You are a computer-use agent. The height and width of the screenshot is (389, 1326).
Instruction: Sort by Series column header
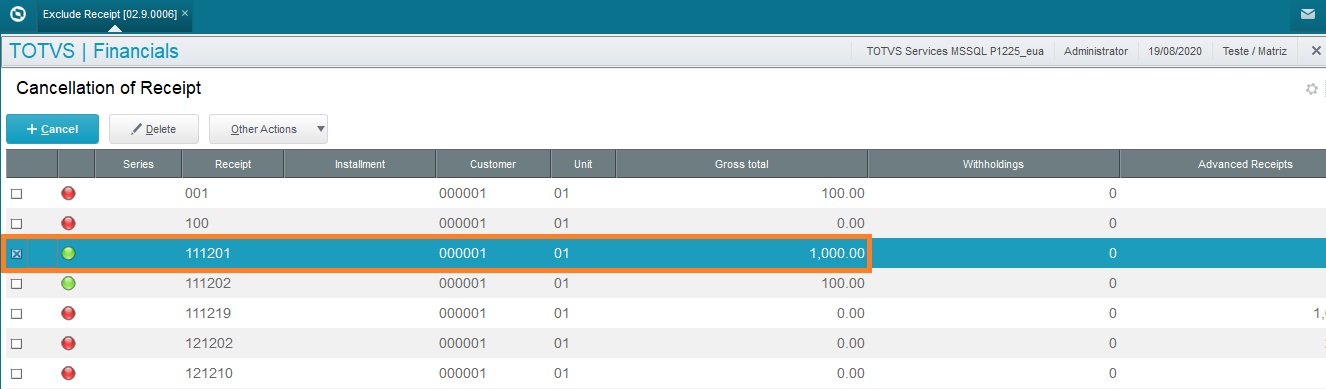[138, 164]
